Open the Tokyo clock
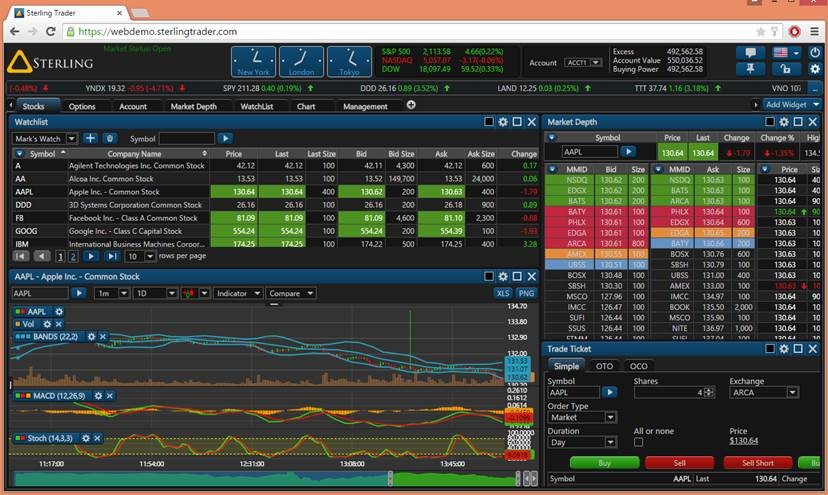 click(349, 62)
